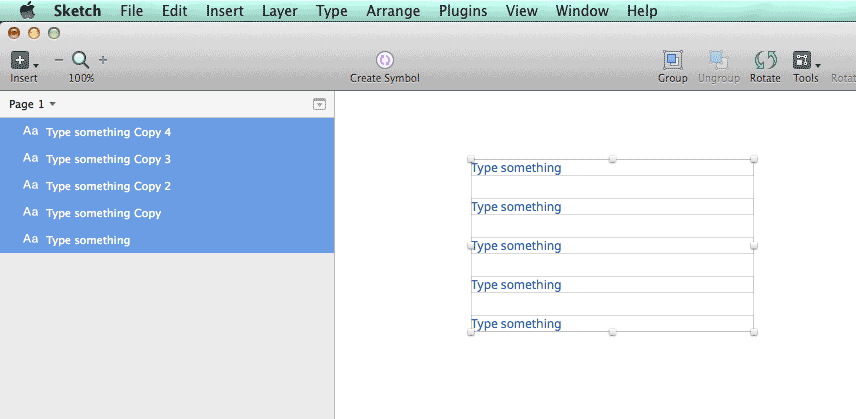Open the Apple menu
Image resolution: width=856 pixels, height=419 pixels.
coord(27,10)
